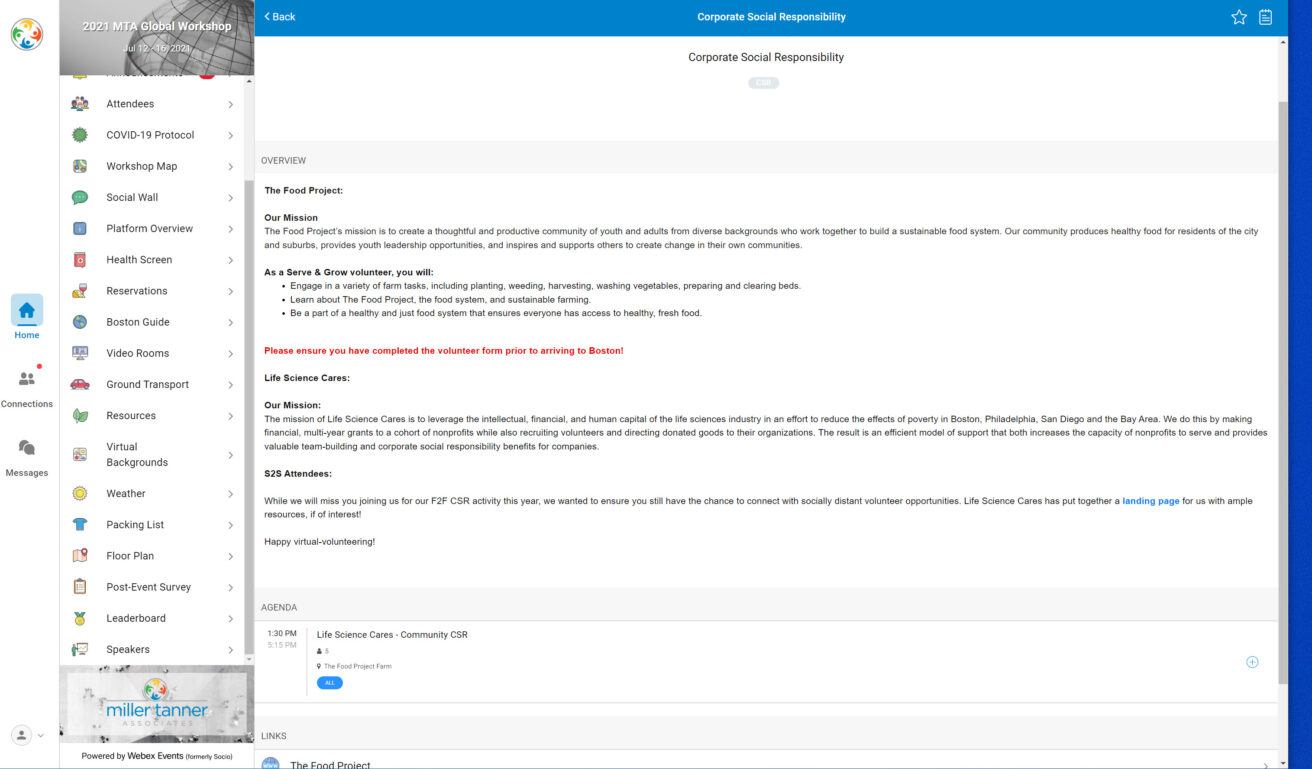This screenshot has height=769, width=1312.
Task: Click the Miller Tanner Associates banner
Action: [157, 703]
